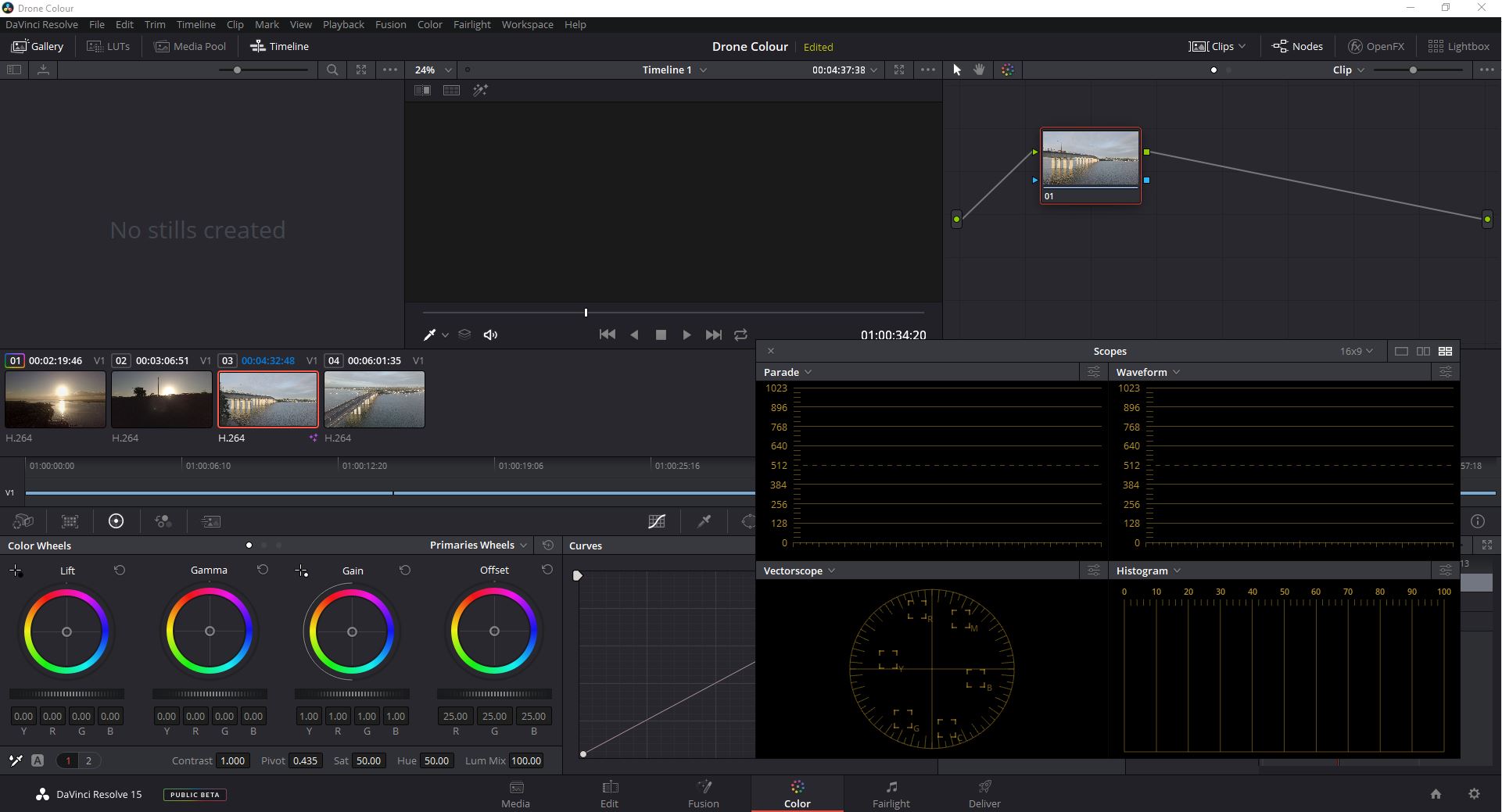Open Vectorscope settings icon
1502x812 pixels.
(x=1093, y=571)
